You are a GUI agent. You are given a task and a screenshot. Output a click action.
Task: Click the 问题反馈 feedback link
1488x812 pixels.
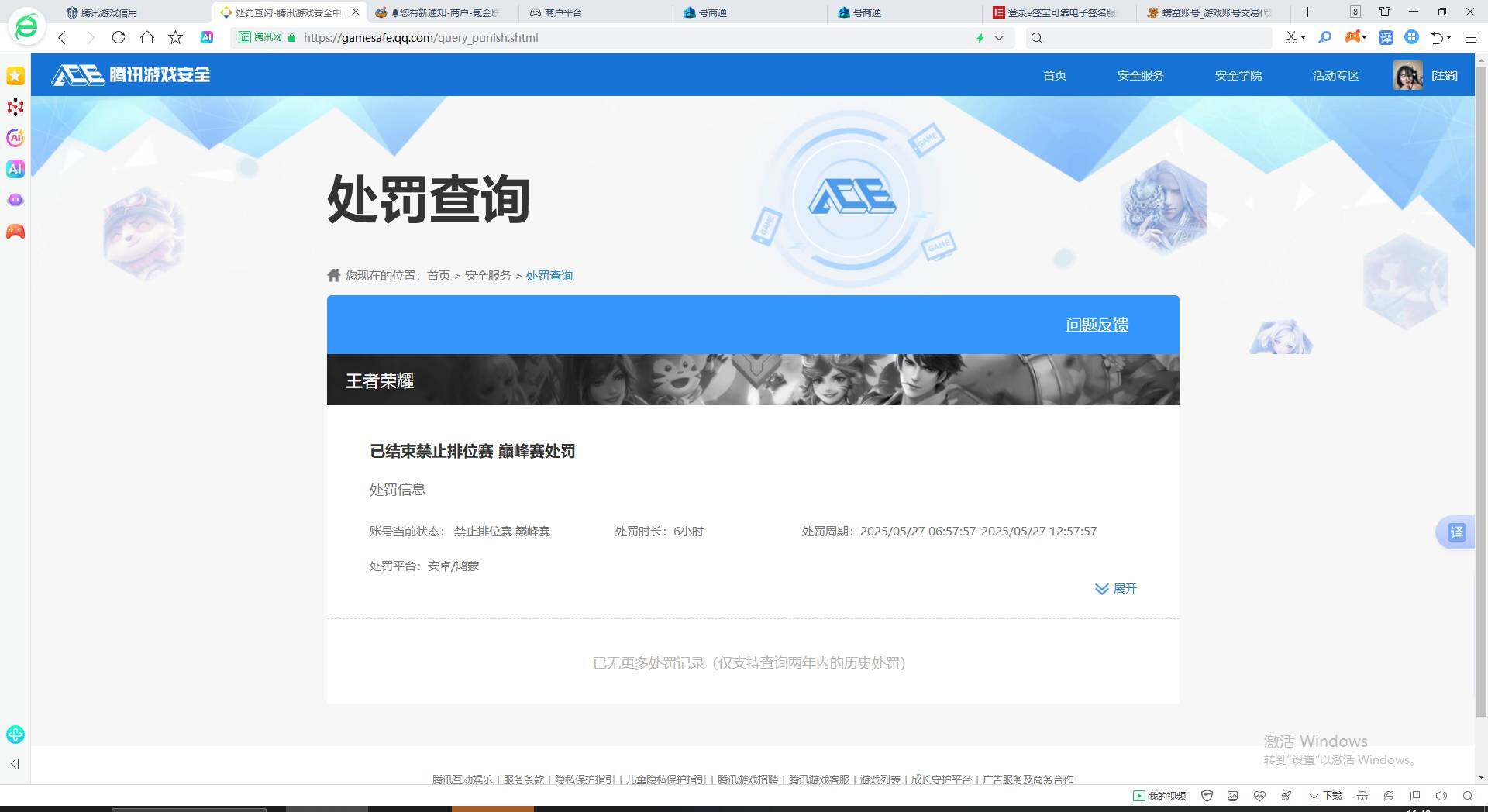1097,325
